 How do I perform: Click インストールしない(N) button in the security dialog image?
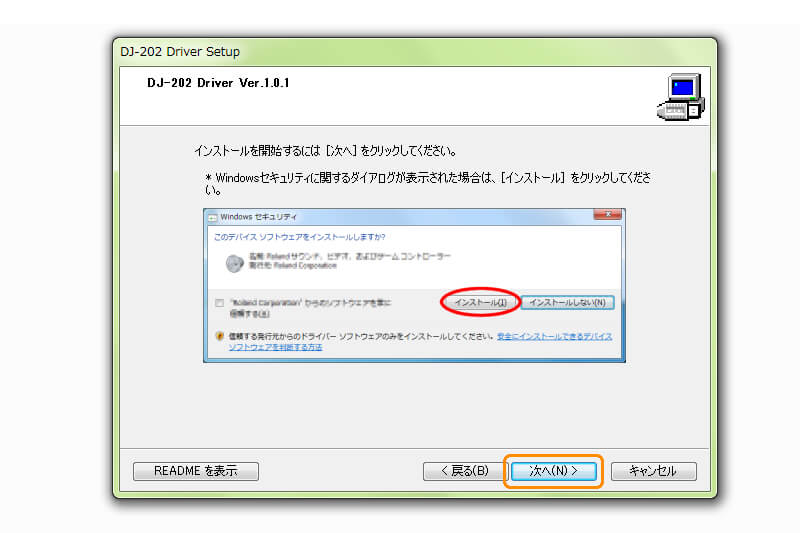pos(567,302)
